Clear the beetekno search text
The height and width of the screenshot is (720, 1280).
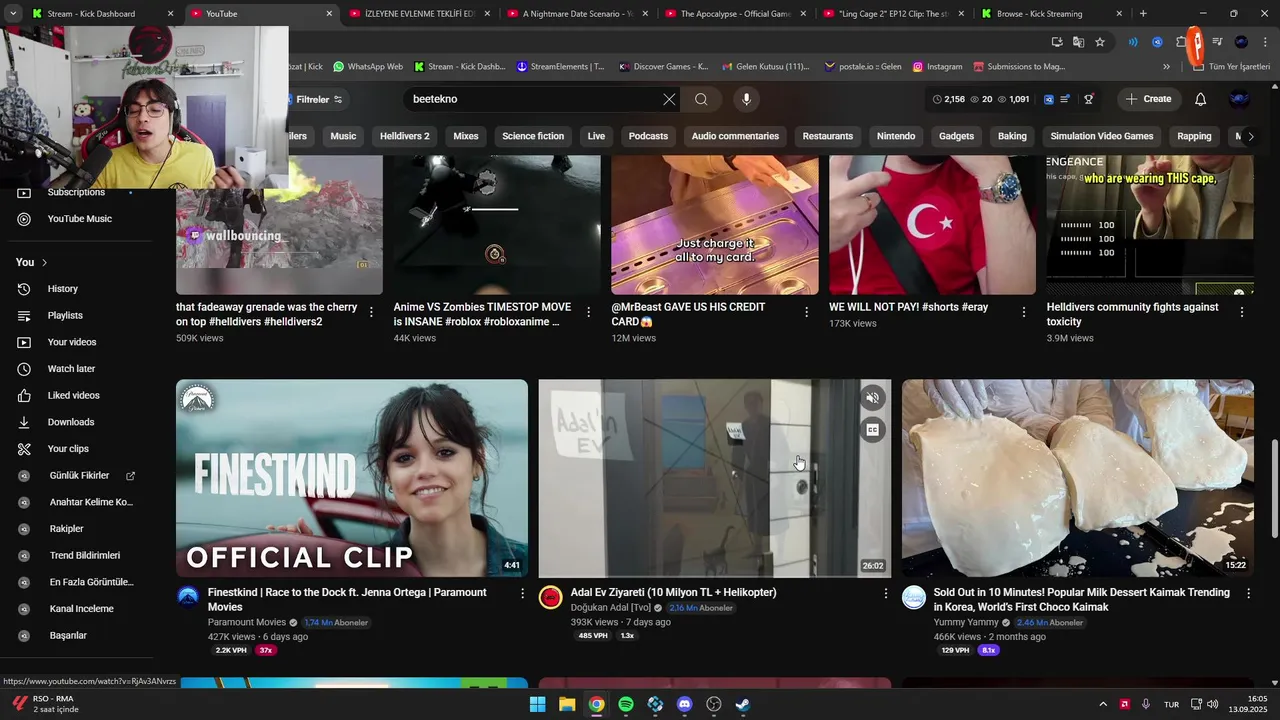(x=669, y=99)
